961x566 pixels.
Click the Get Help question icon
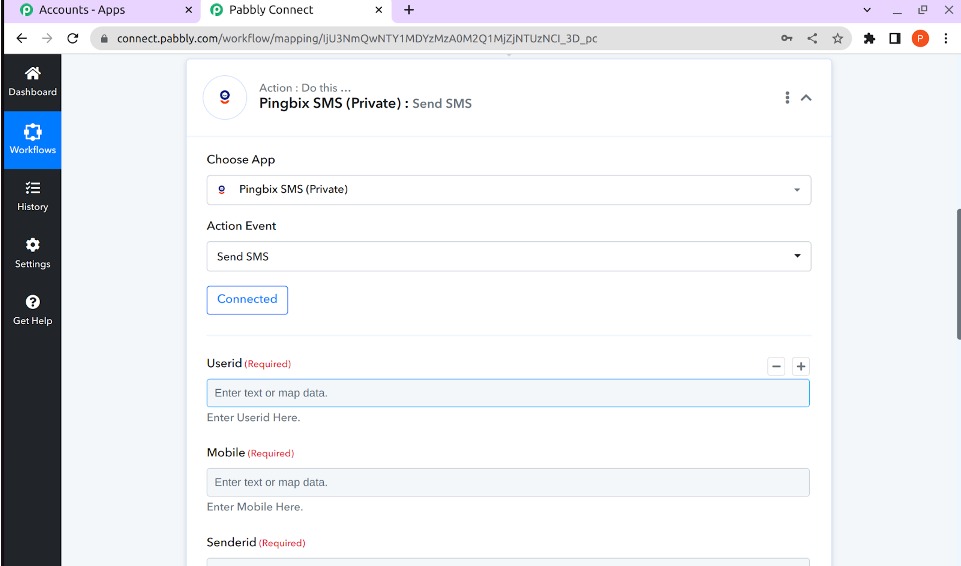(32, 310)
